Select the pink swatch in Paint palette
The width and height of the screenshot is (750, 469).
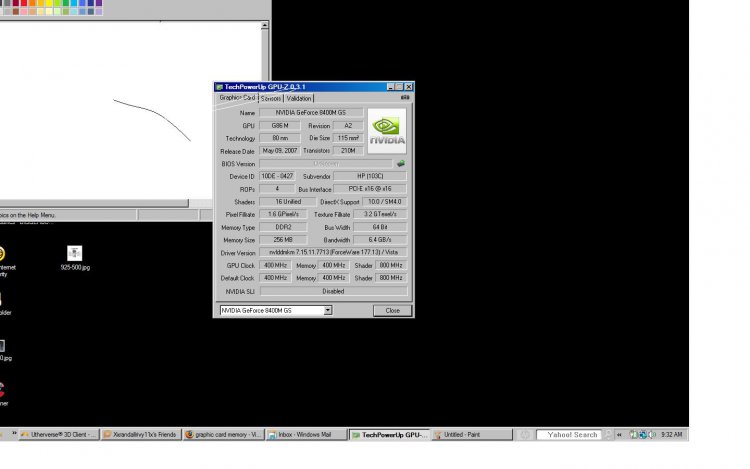point(24,11)
